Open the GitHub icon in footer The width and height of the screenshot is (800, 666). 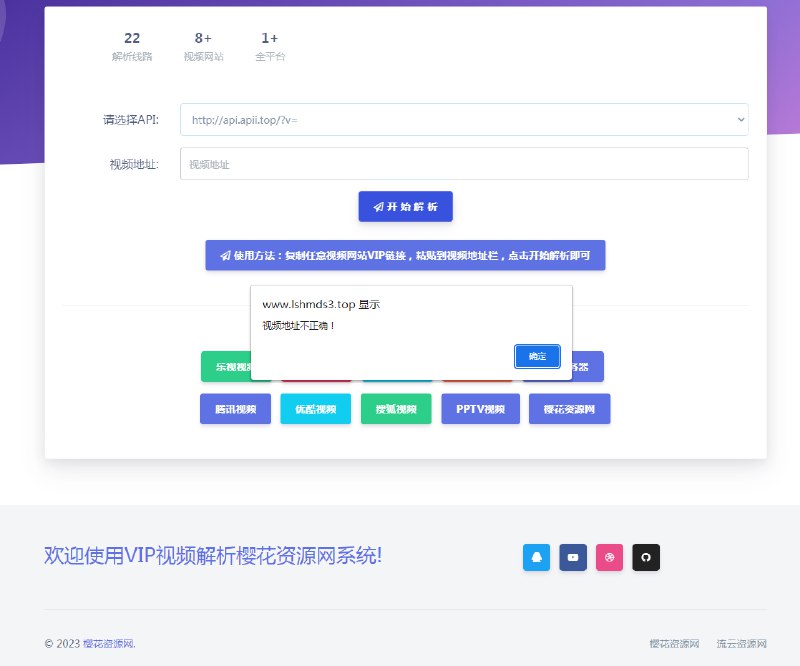(645, 558)
